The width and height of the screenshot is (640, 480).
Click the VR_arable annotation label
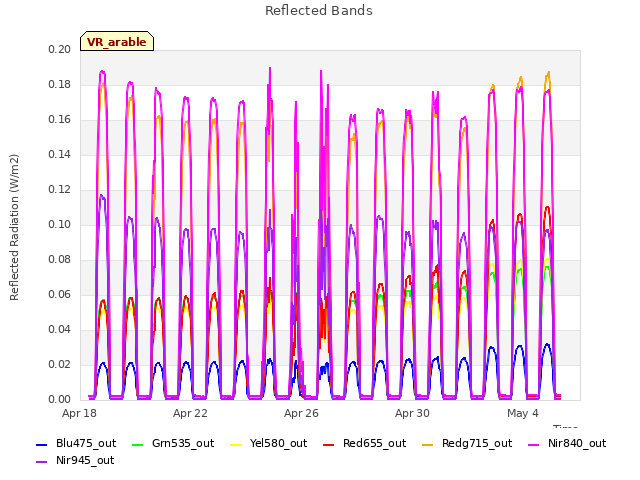(117, 41)
